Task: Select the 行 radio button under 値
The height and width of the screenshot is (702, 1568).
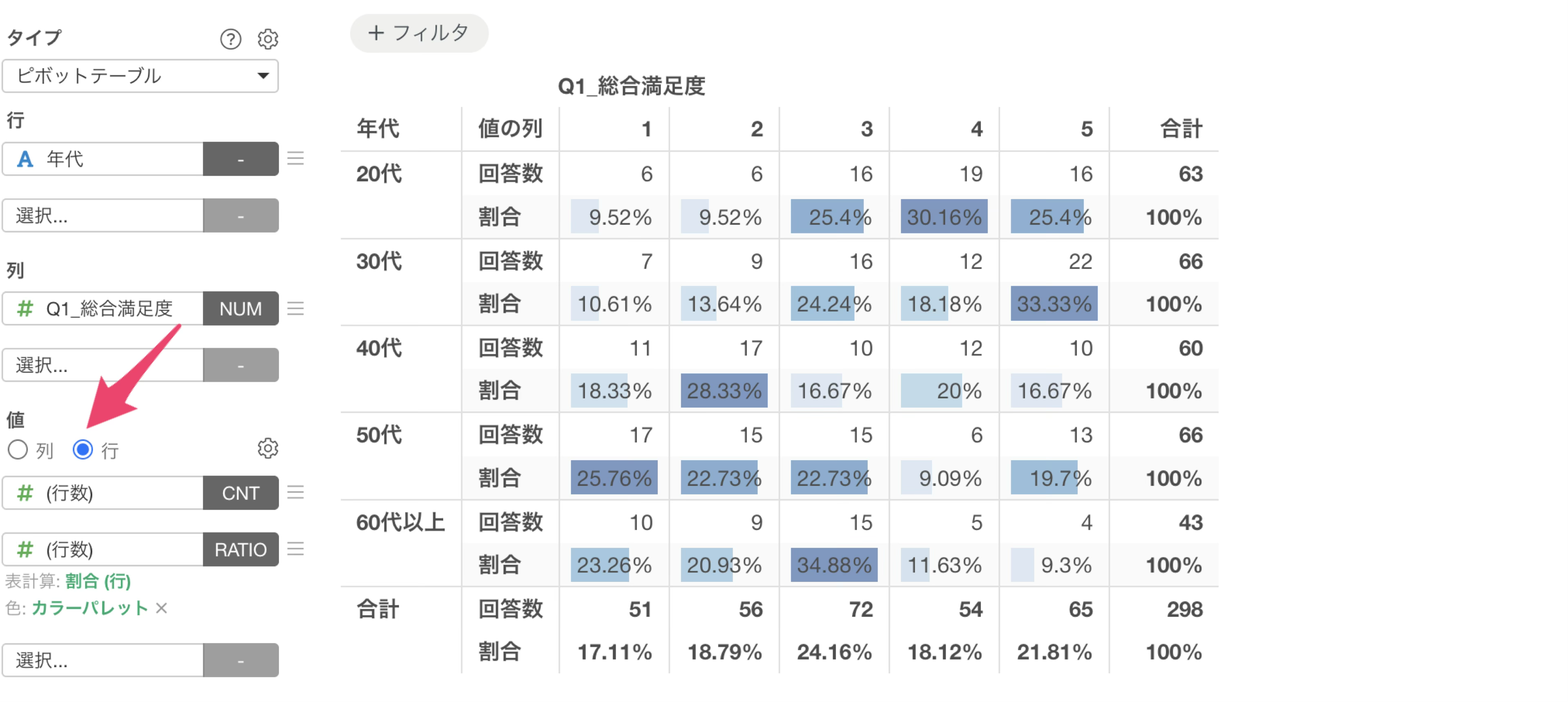Action: [x=83, y=450]
